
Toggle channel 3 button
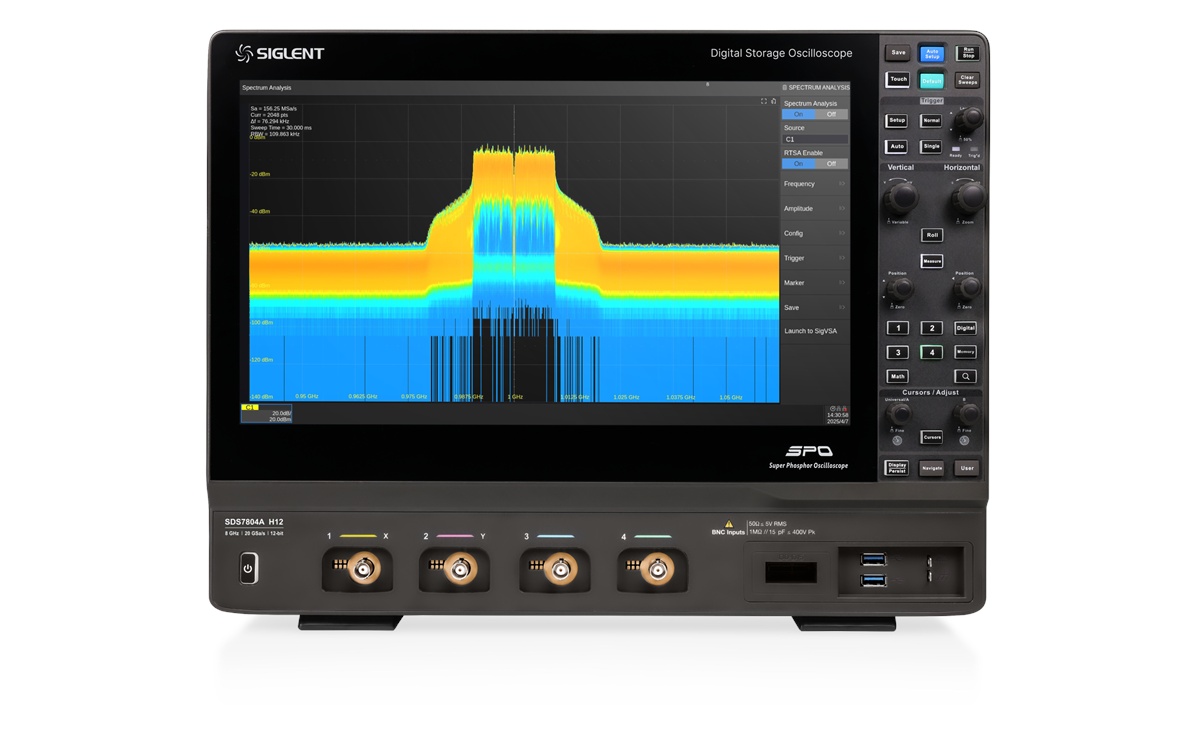point(898,352)
